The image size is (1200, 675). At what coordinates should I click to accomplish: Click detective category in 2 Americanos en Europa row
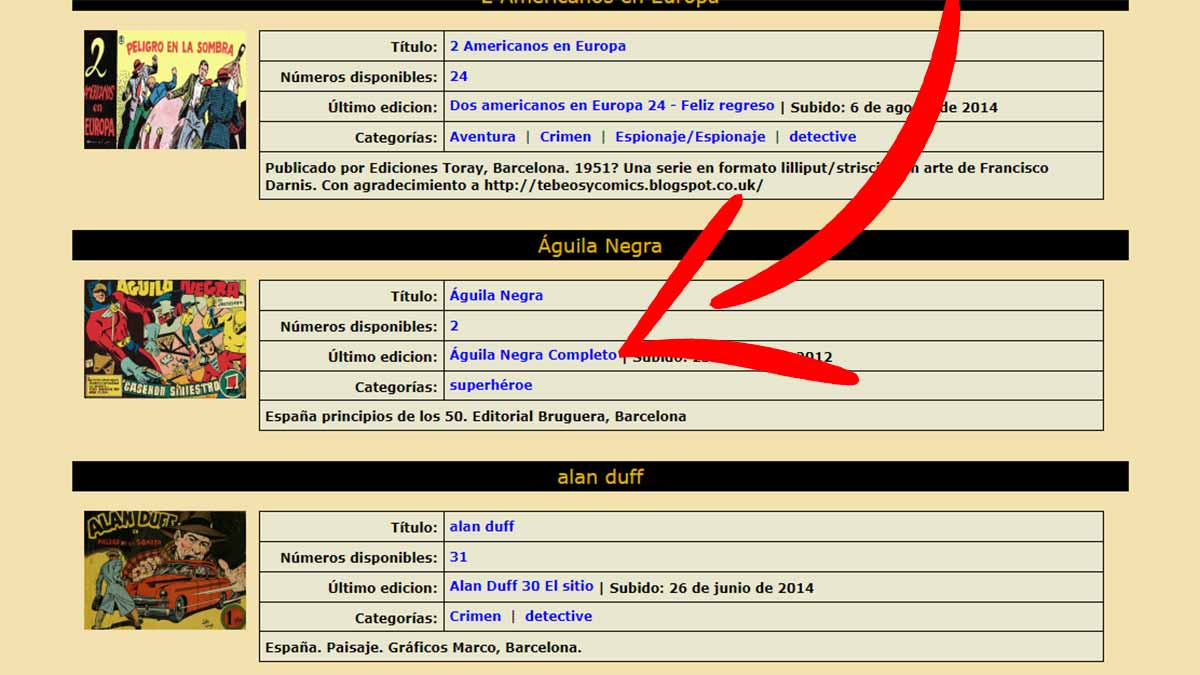click(x=822, y=137)
